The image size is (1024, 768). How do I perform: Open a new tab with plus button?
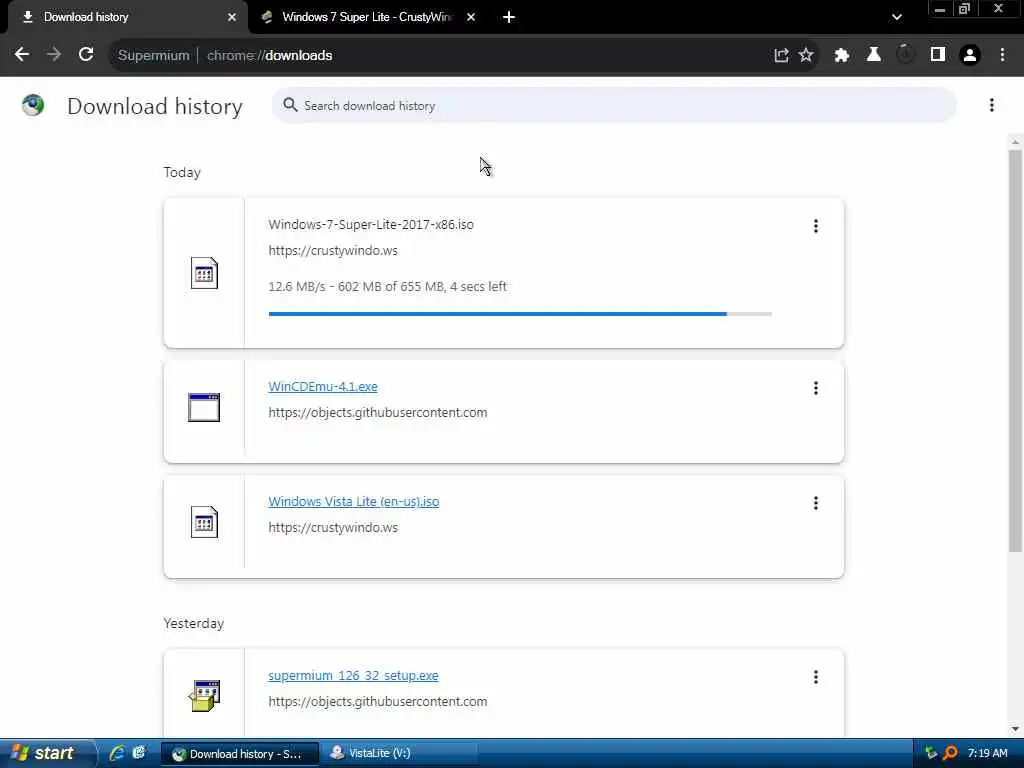click(x=509, y=17)
